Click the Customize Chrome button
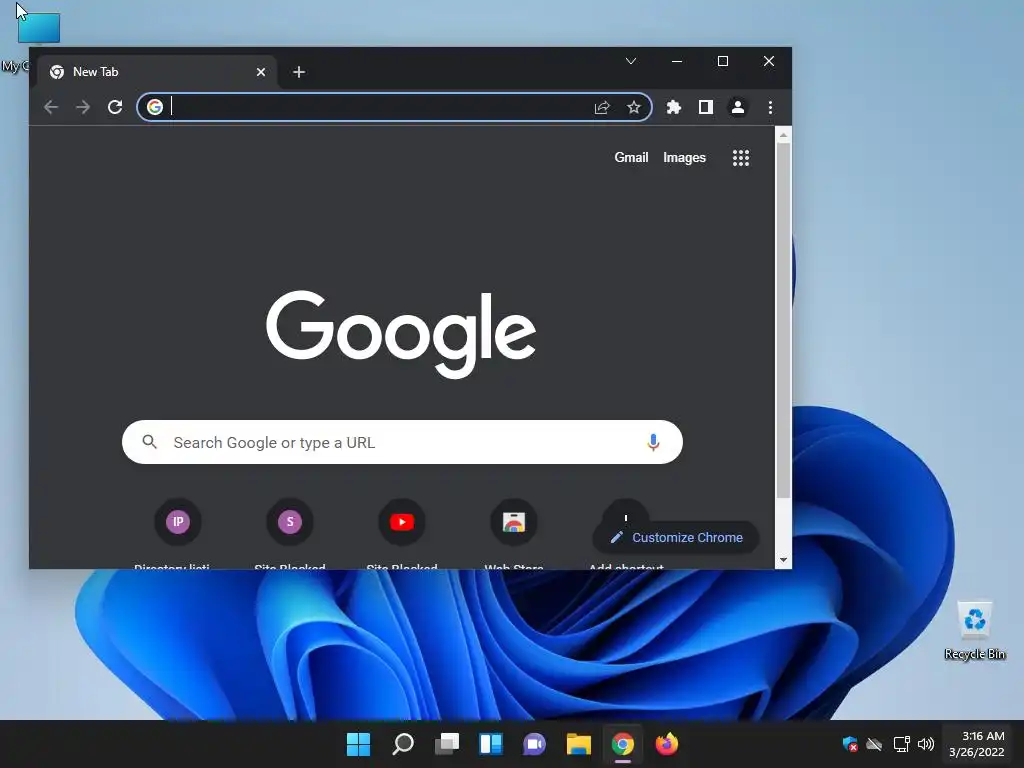 [676, 537]
